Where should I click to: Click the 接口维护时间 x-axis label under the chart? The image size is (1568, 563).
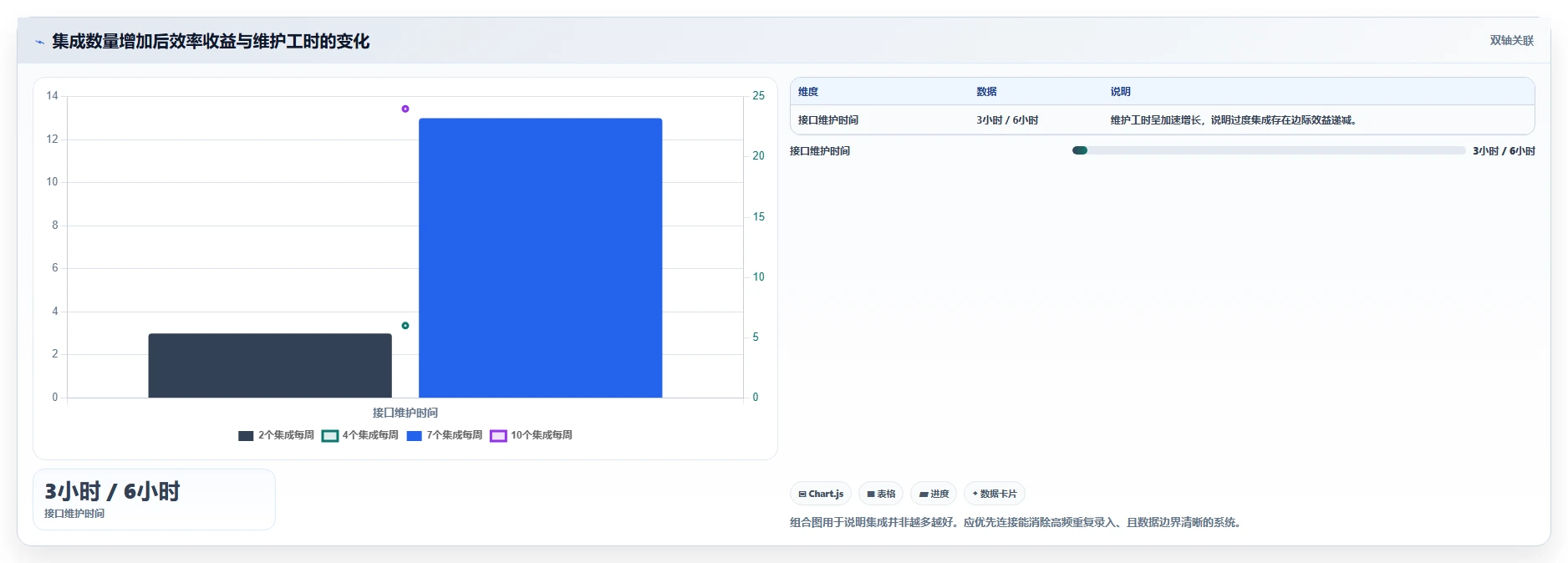pyautogui.click(x=405, y=413)
